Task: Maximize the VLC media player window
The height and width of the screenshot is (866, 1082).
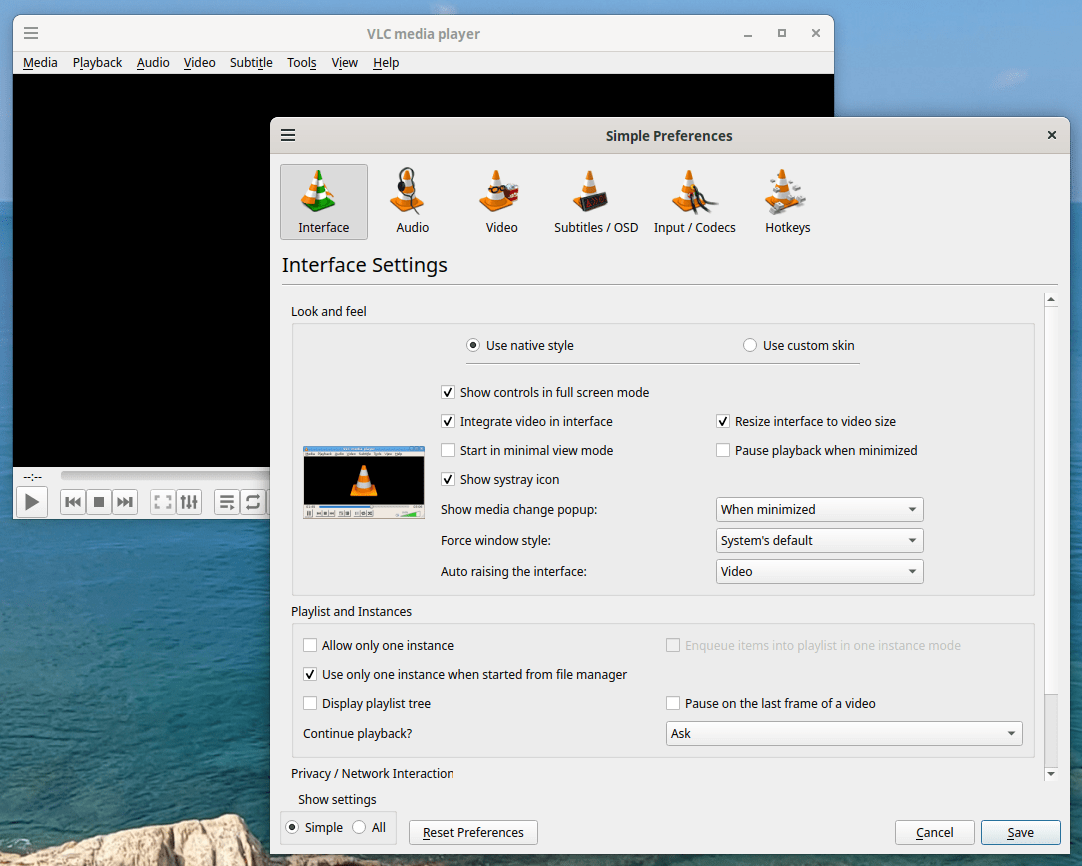Action: [782, 33]
